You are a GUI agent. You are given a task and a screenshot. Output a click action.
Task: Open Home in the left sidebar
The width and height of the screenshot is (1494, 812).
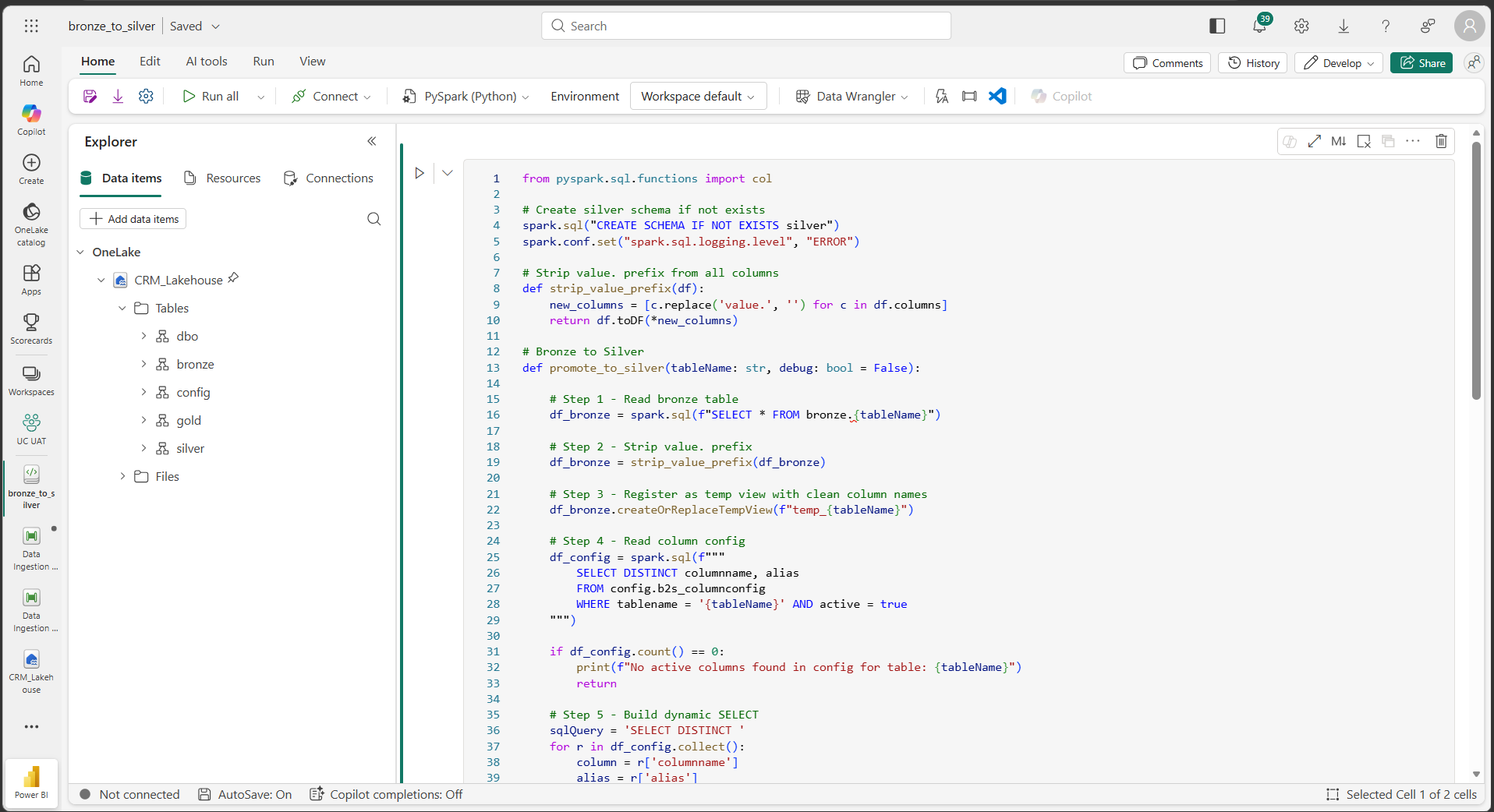pyautogui.click(x=31, y=71)
